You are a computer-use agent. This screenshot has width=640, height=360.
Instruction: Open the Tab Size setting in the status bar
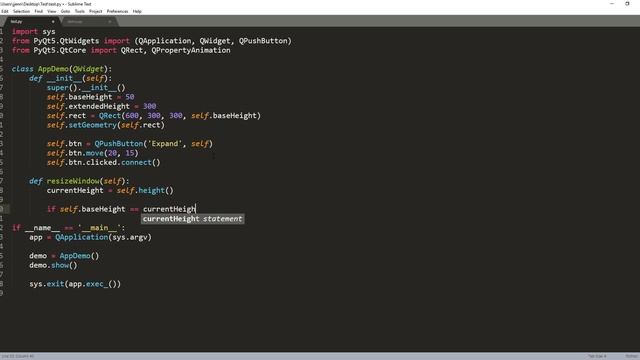coord(597,356)
